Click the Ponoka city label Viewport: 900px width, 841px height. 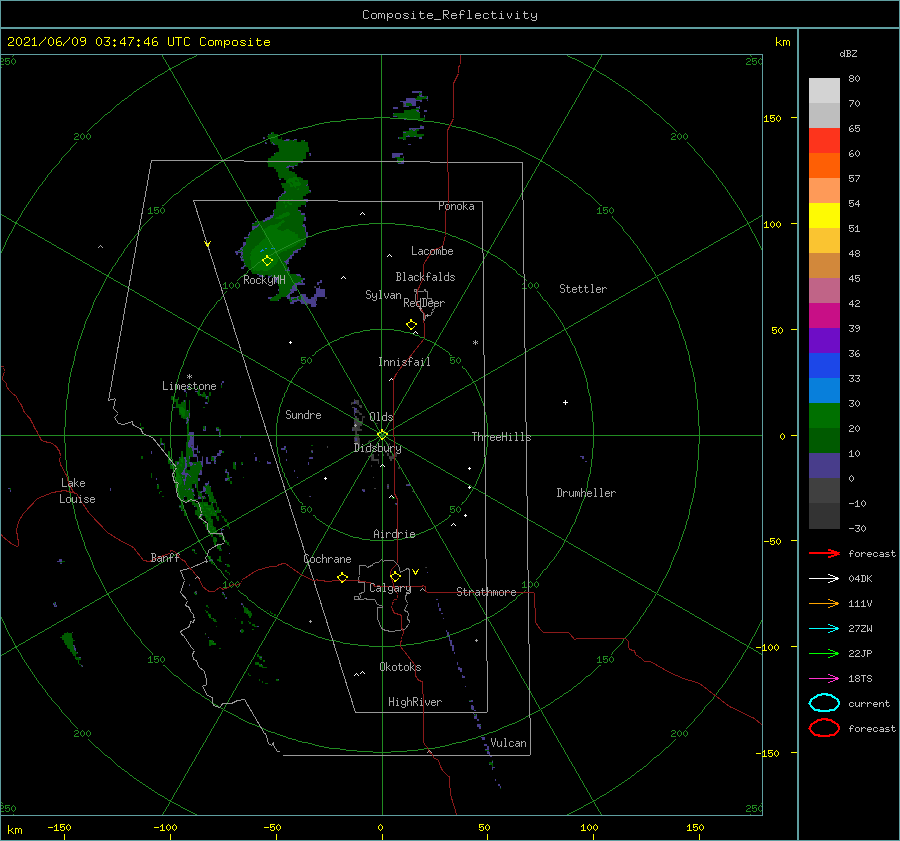(456, 206)
